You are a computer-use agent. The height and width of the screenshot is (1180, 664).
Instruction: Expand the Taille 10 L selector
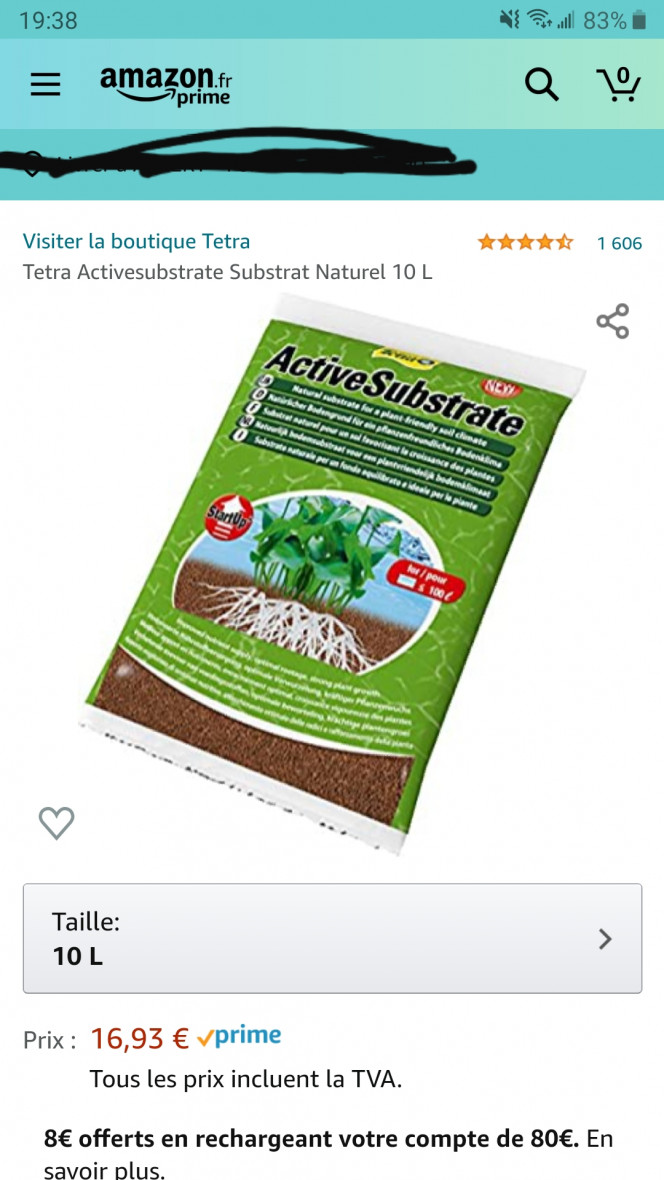332,938
